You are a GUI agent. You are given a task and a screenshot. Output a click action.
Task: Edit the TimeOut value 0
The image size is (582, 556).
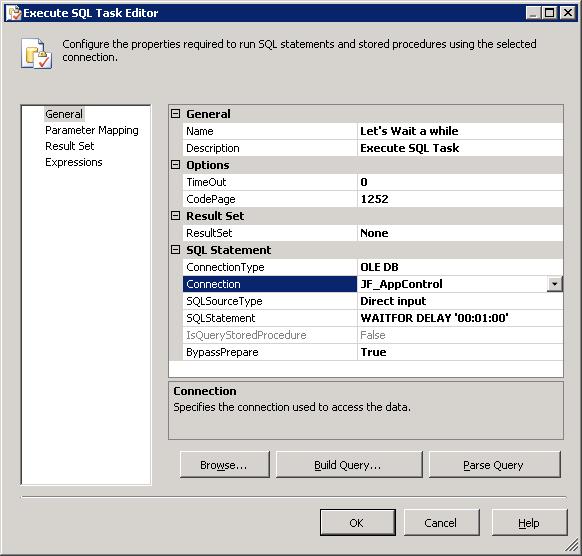[x=460, y=182]
